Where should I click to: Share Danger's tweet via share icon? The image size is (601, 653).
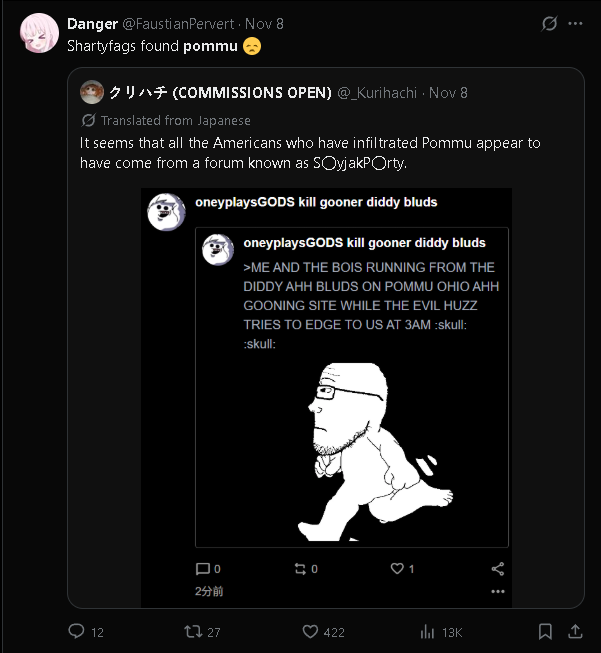point(575,631)
